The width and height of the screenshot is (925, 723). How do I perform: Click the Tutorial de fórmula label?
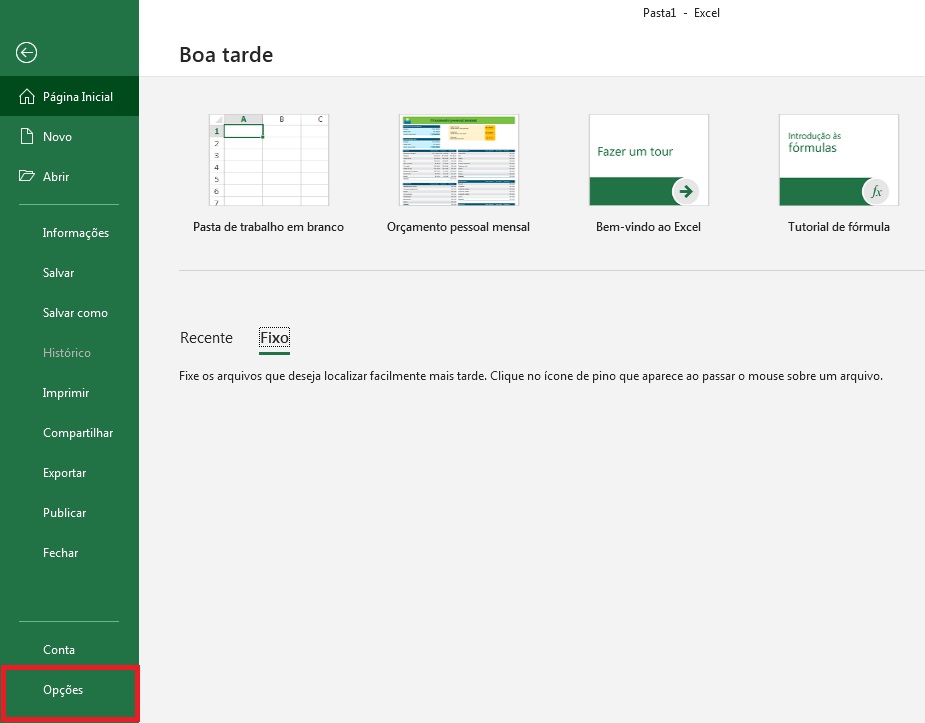point(839,227)
